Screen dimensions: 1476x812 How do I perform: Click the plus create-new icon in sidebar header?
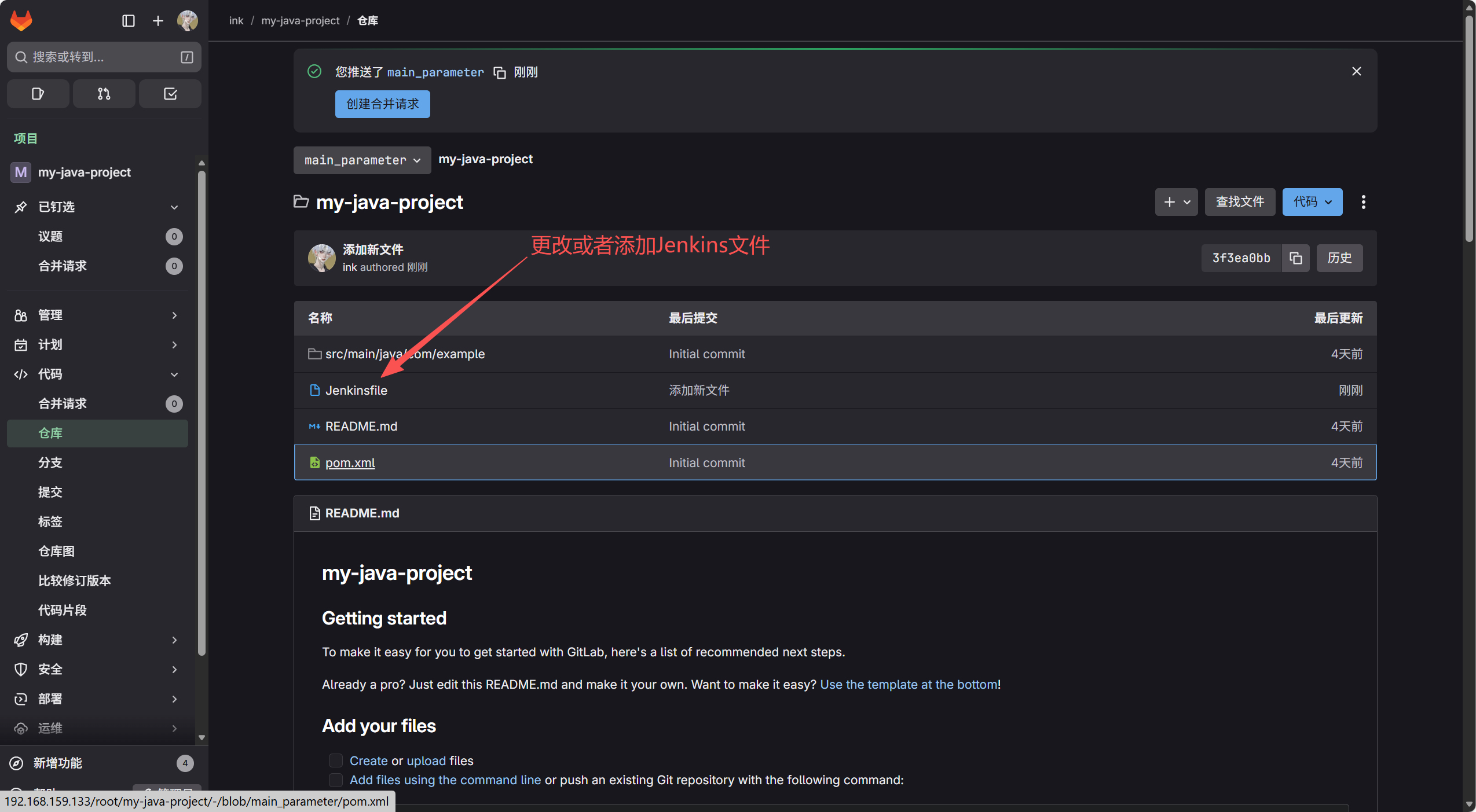[158, 21]
